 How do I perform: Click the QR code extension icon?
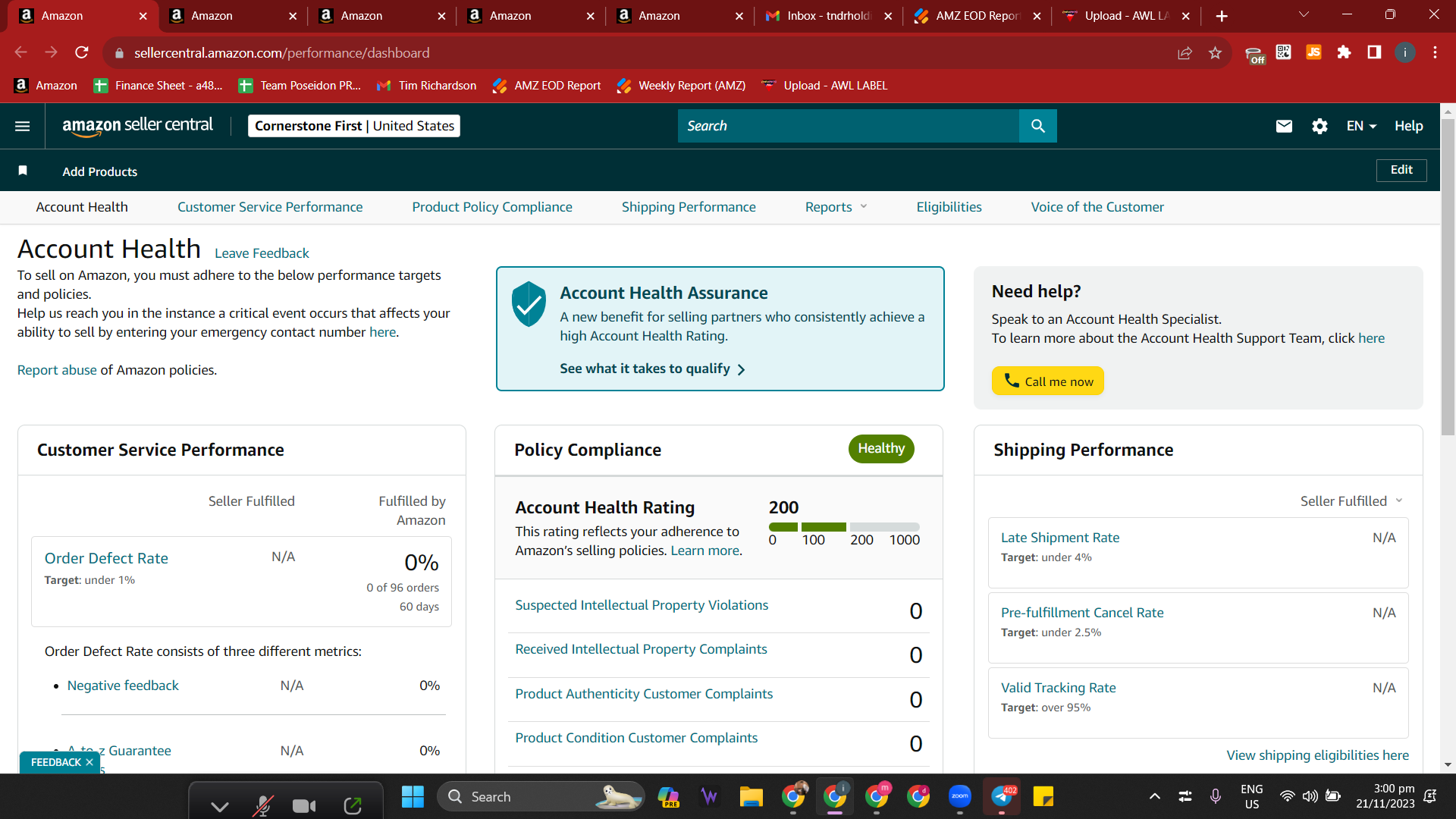coord(1283,52)
